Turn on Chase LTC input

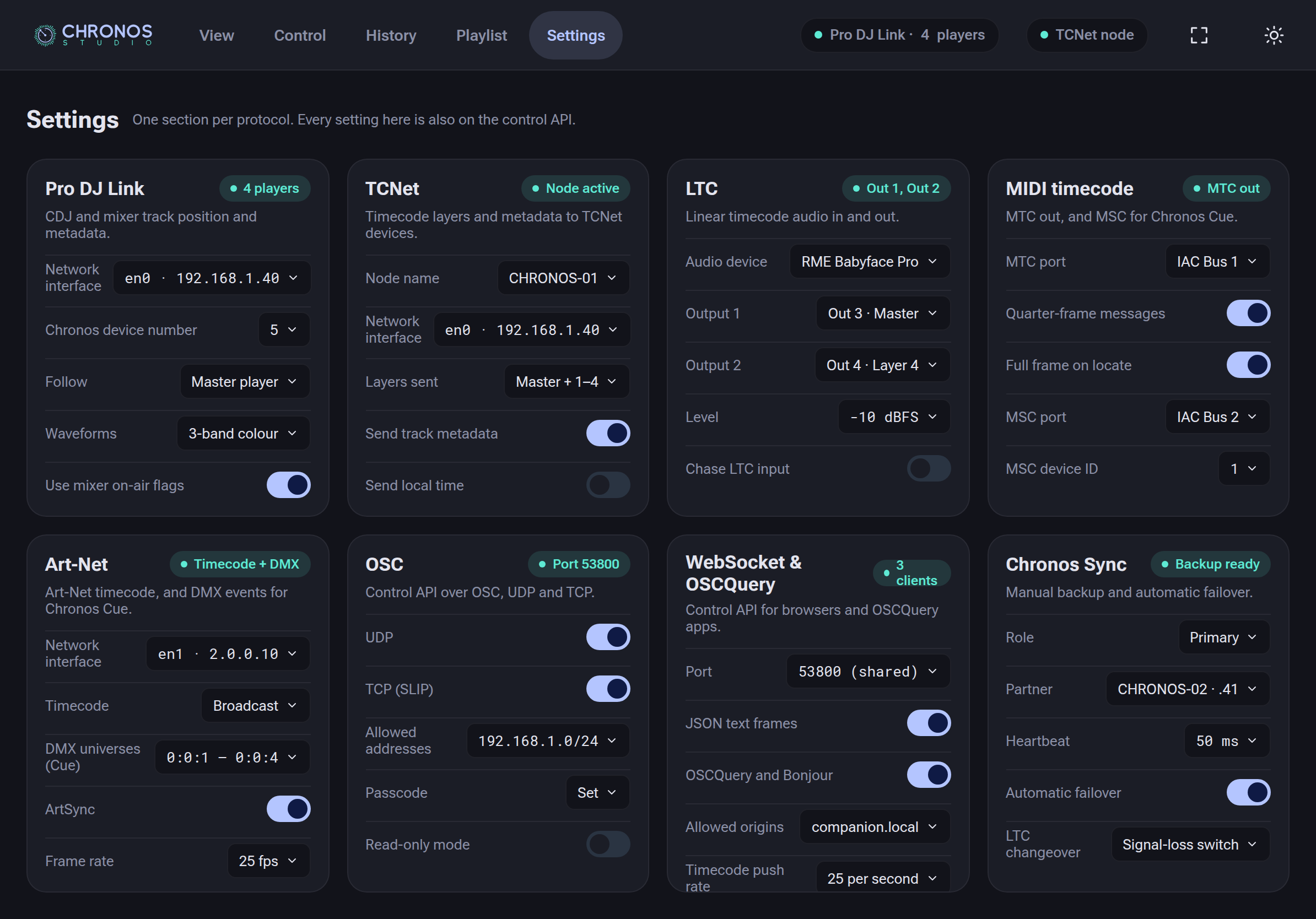929,469
